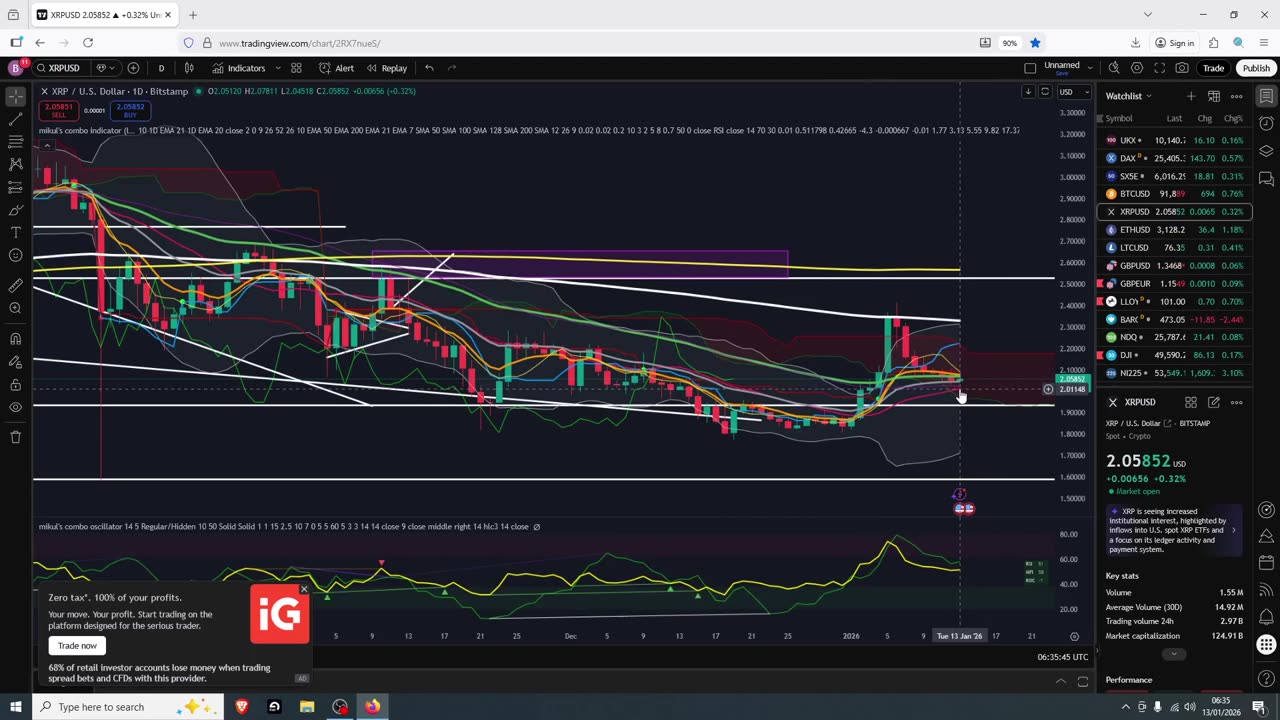Create an Alert
Viewport: 1280px width, 720px height.
pyautogui.click(x=336, y=68)
